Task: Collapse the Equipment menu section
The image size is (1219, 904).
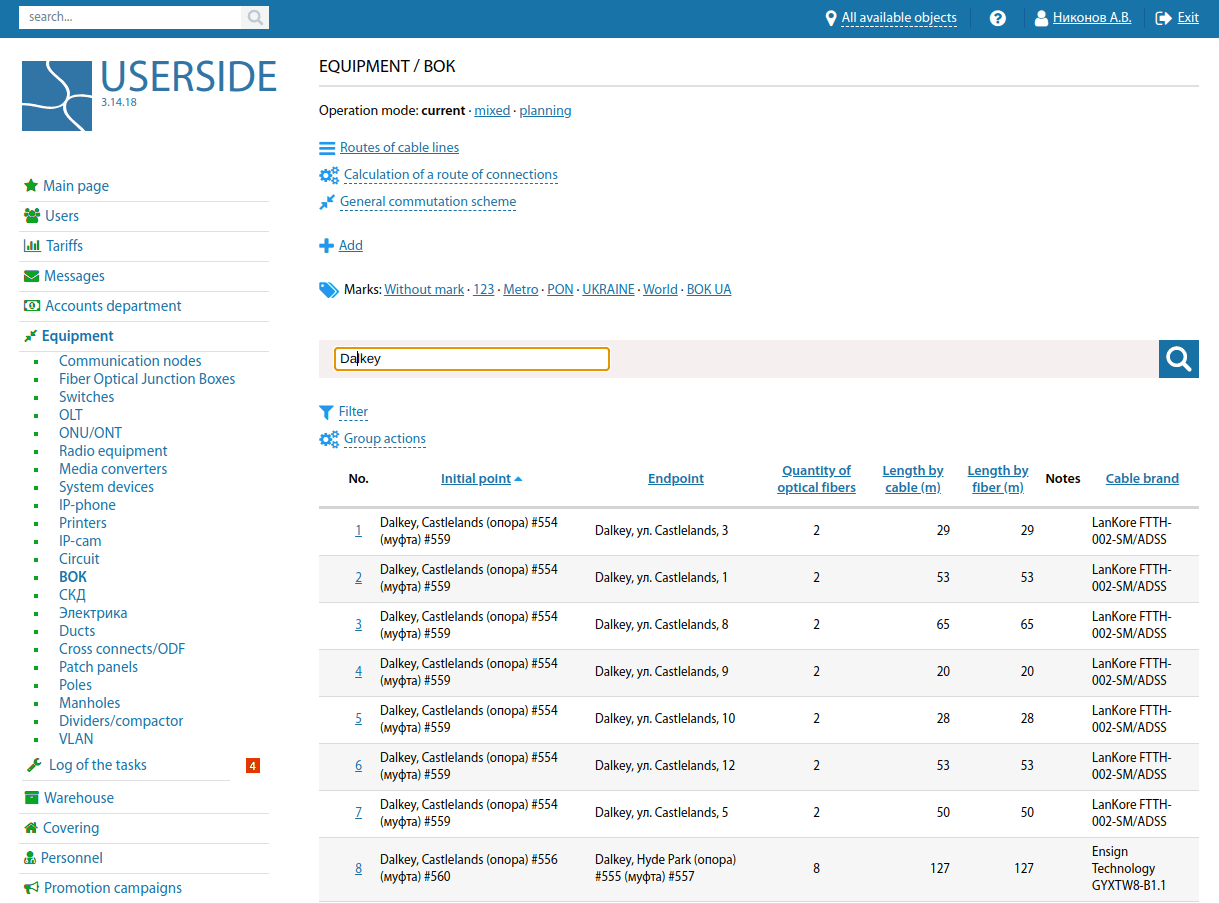Action: [x=77, y=336]
